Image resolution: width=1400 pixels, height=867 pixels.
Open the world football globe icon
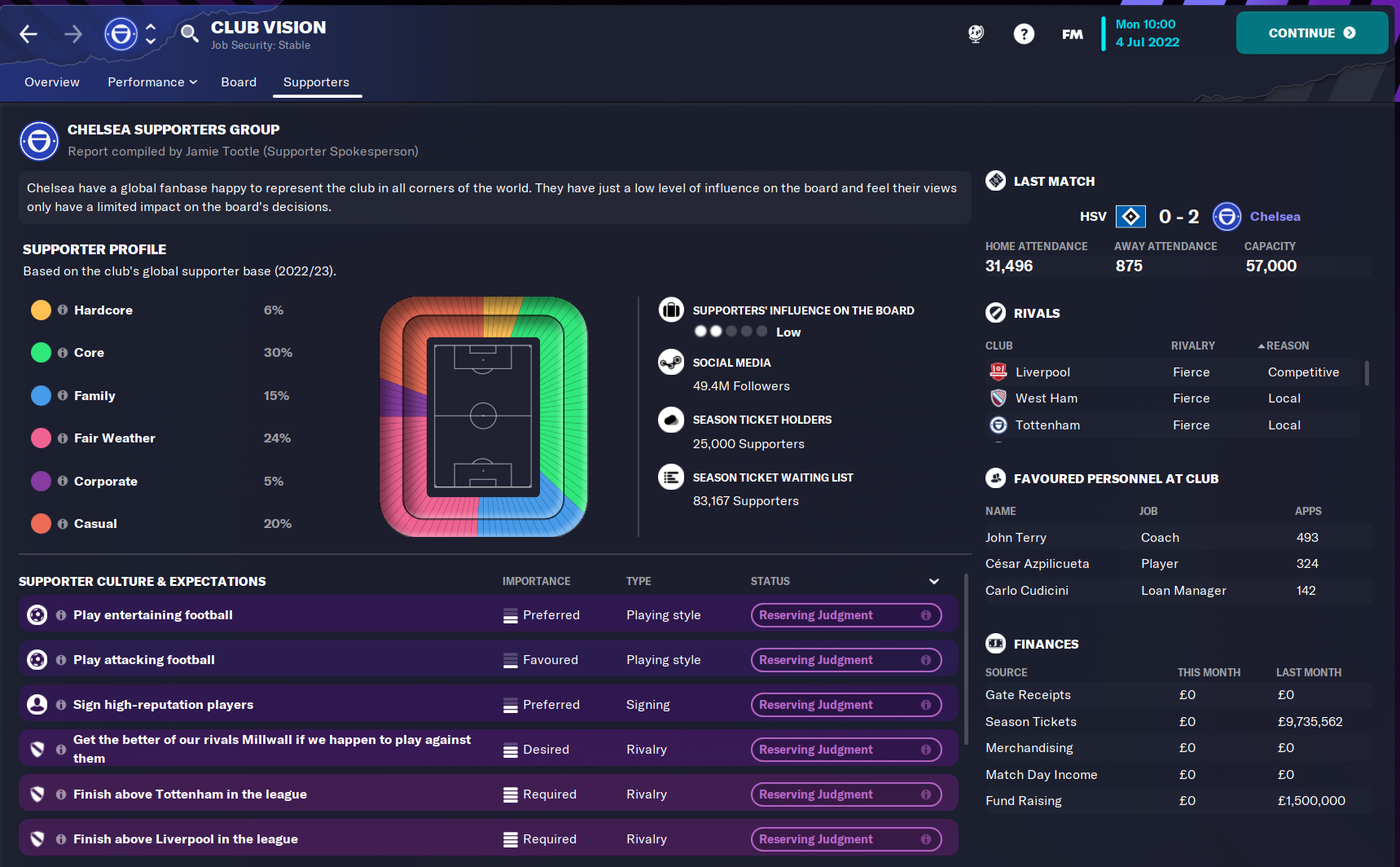[976, 33]
